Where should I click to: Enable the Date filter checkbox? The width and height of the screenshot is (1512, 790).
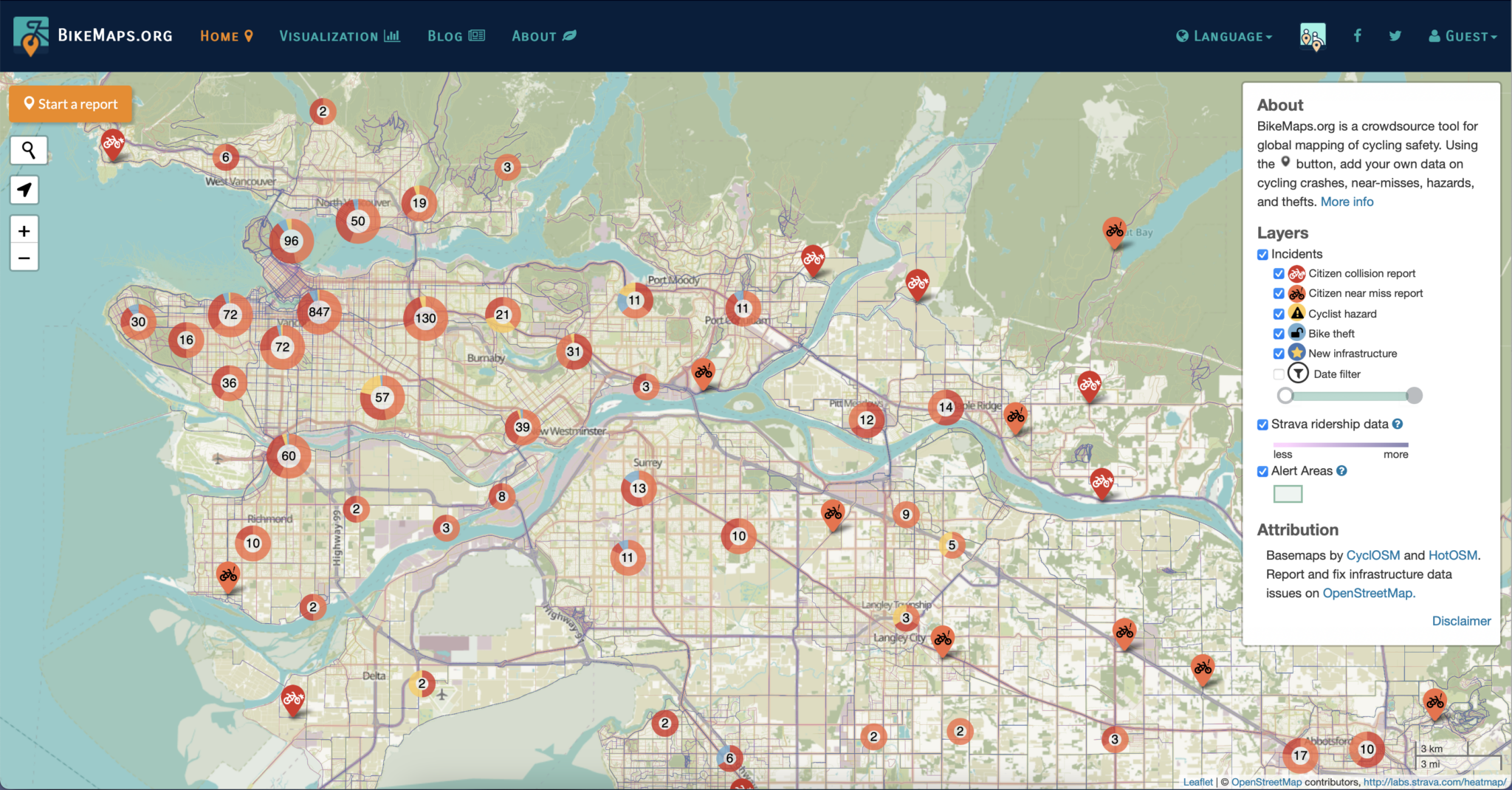(x=1279, y=374)
